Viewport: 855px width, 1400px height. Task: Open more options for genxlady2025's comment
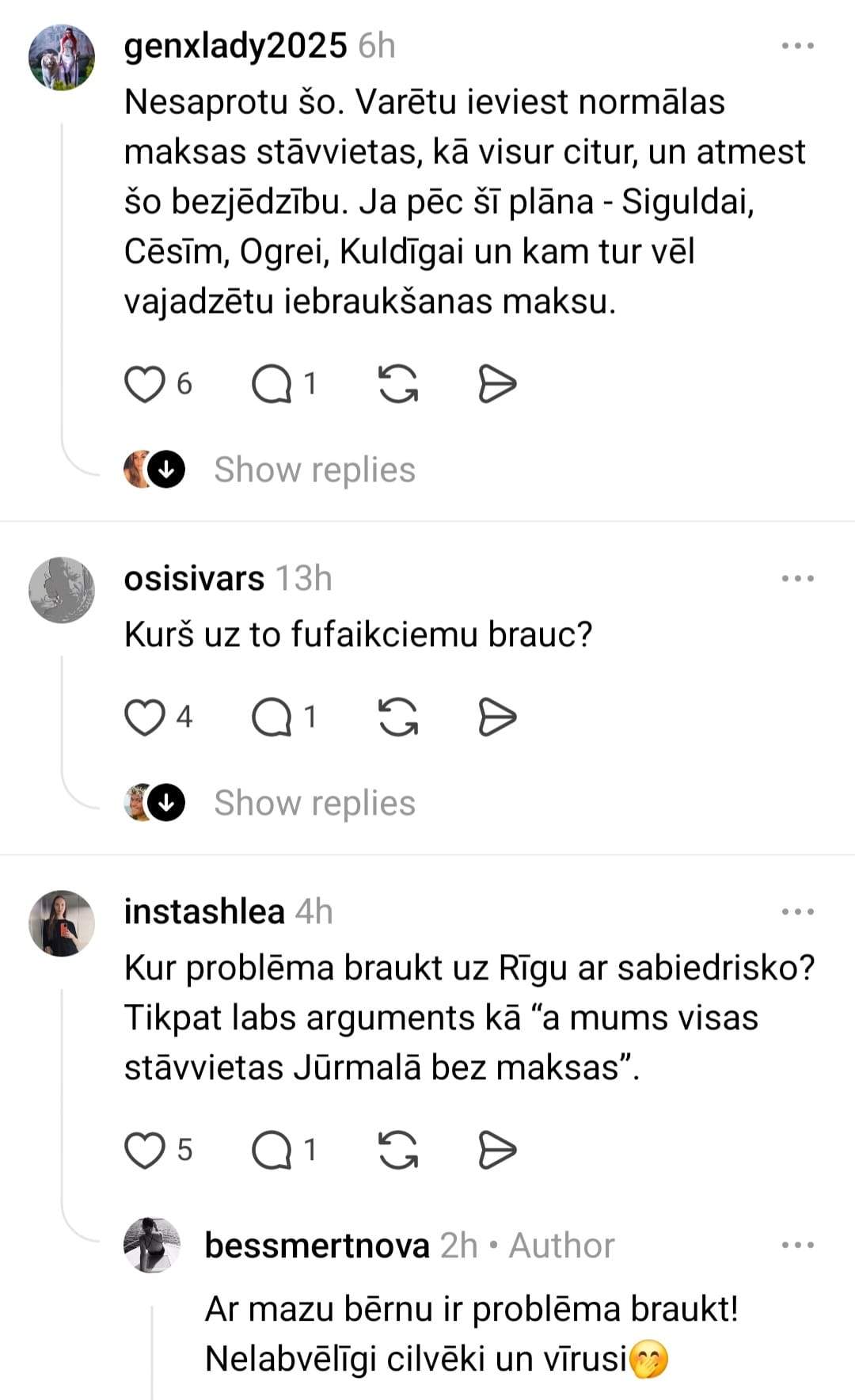point(797,46)
